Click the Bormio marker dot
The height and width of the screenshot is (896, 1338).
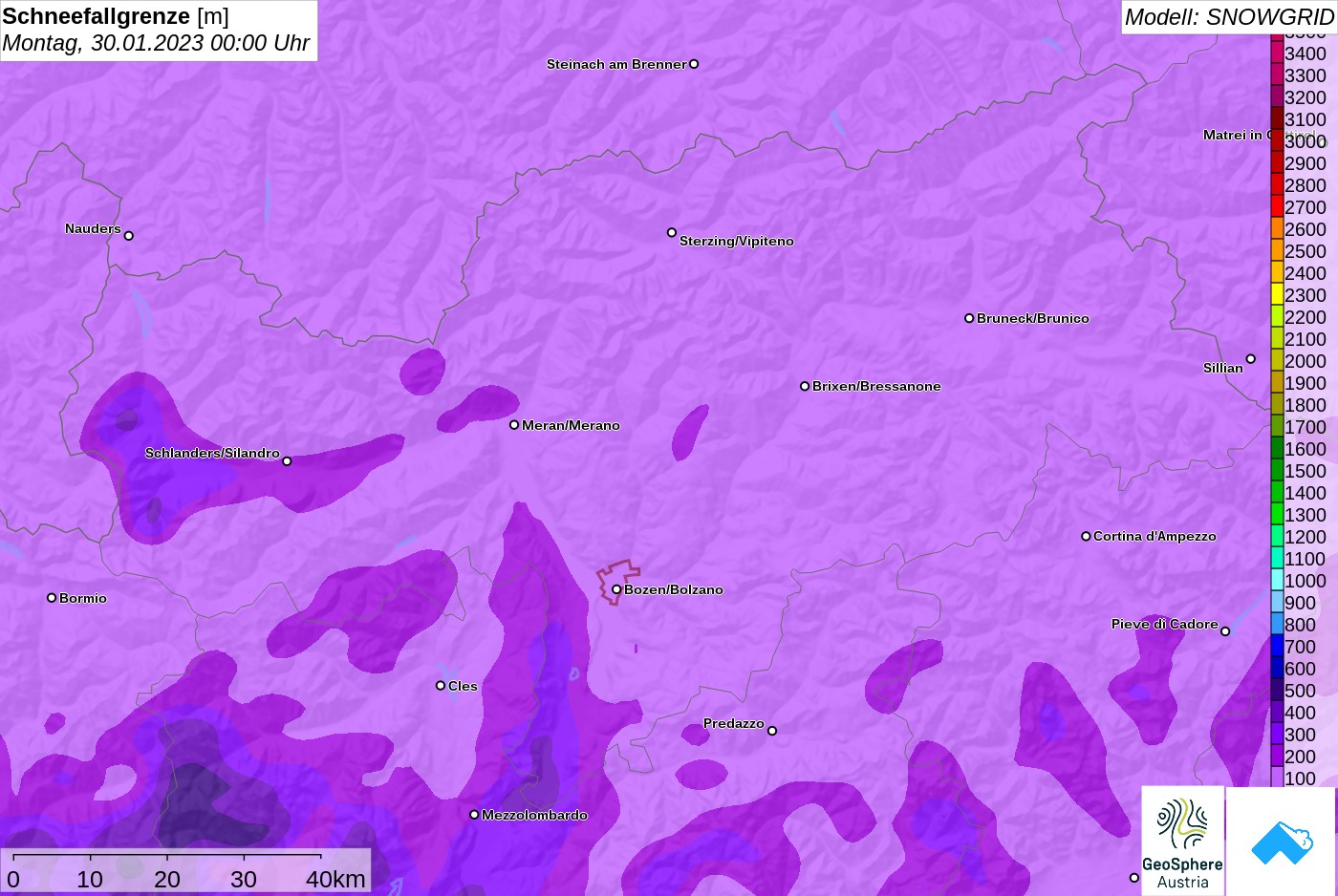[x=52, y=598]
